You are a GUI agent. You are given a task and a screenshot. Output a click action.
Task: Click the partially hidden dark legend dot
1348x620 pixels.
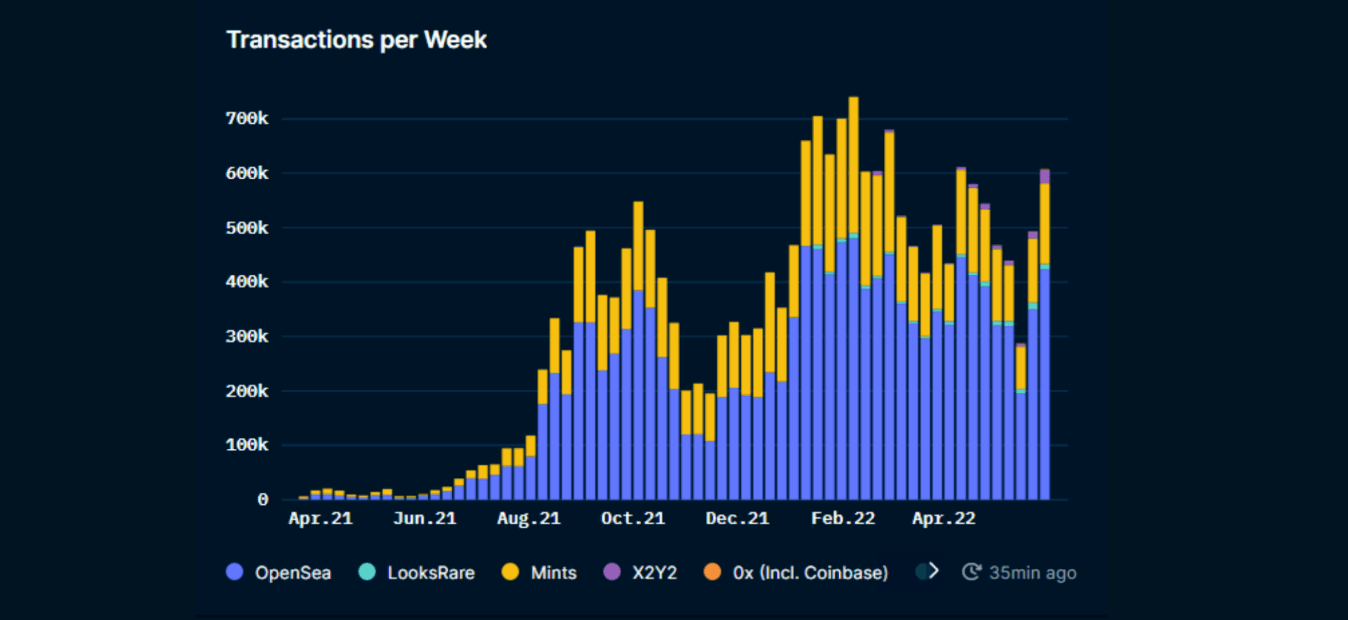tap(921, 572)
